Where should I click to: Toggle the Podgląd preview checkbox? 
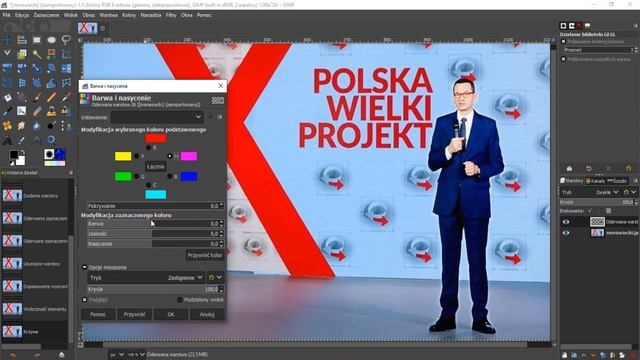click(84, 300)
